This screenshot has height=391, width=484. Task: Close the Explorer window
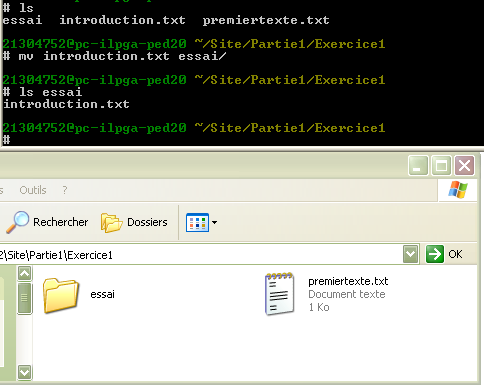(465, 165)
